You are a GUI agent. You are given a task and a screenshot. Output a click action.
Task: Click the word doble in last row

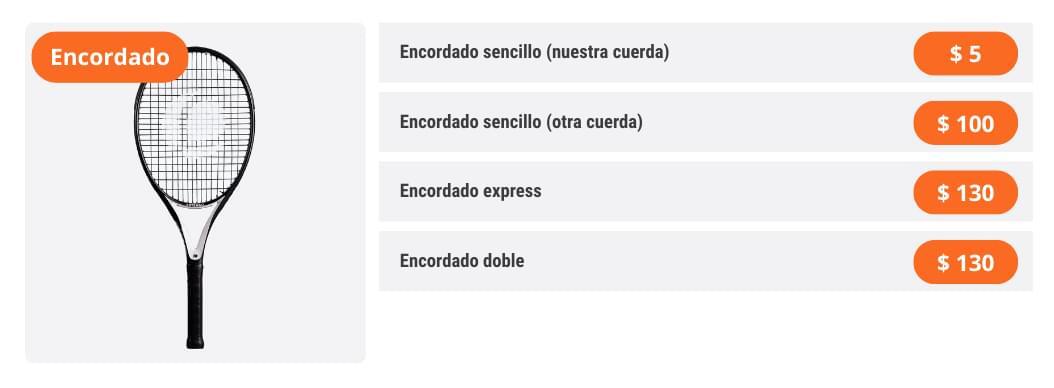pos(503,261)
